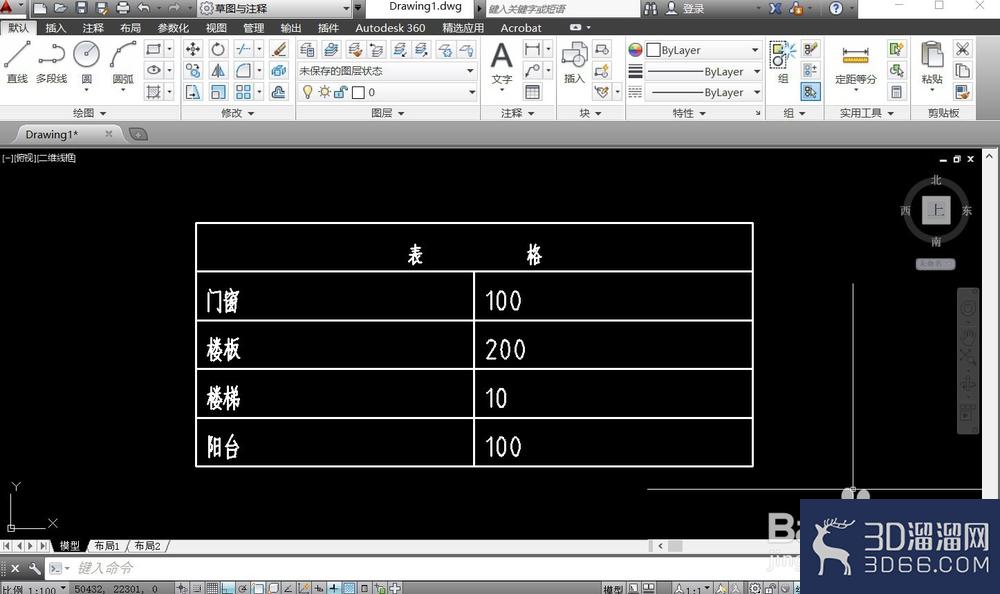Open the 比例 1:100 scale dropdown

[x=34, y=589]
